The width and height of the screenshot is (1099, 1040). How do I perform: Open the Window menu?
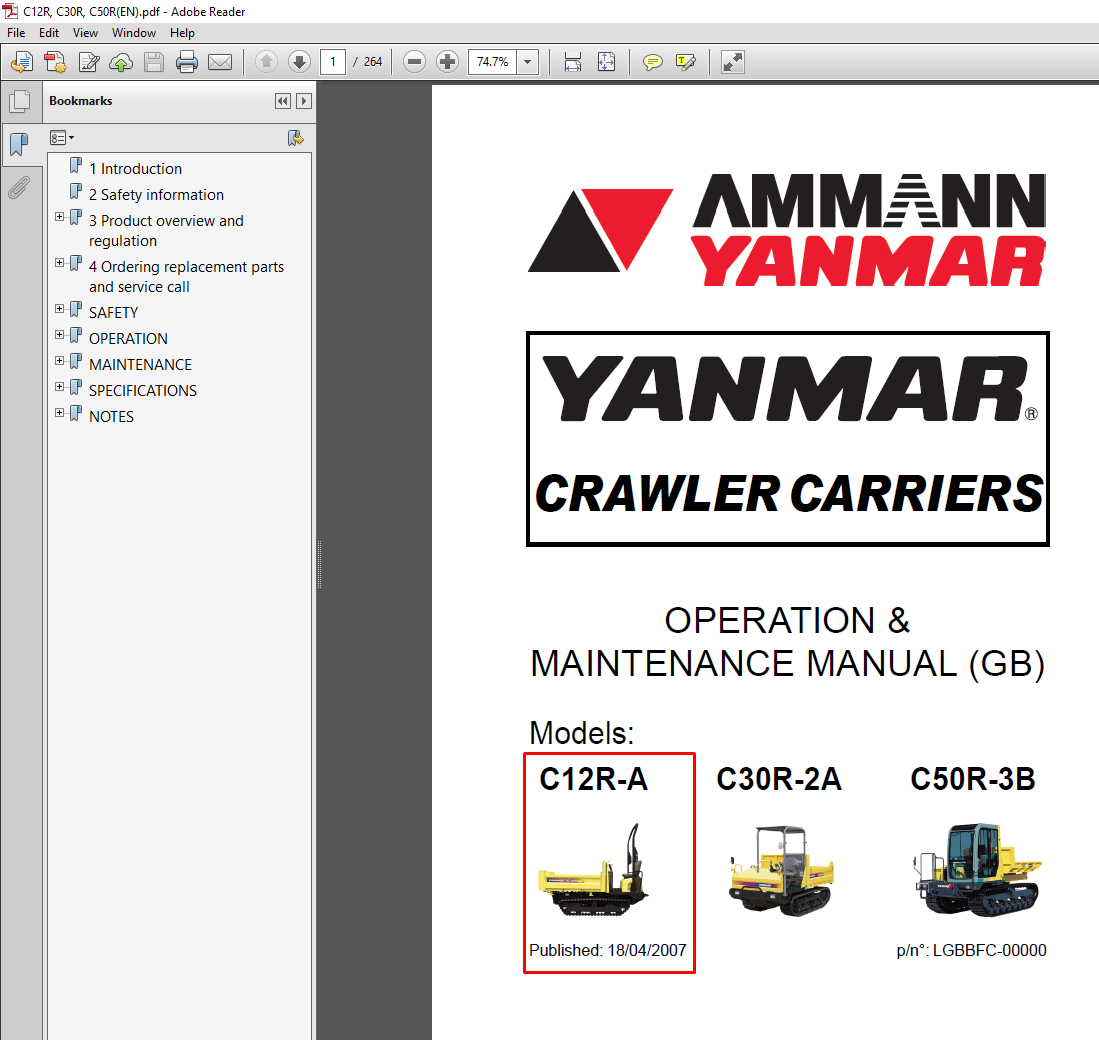point(134,33)
